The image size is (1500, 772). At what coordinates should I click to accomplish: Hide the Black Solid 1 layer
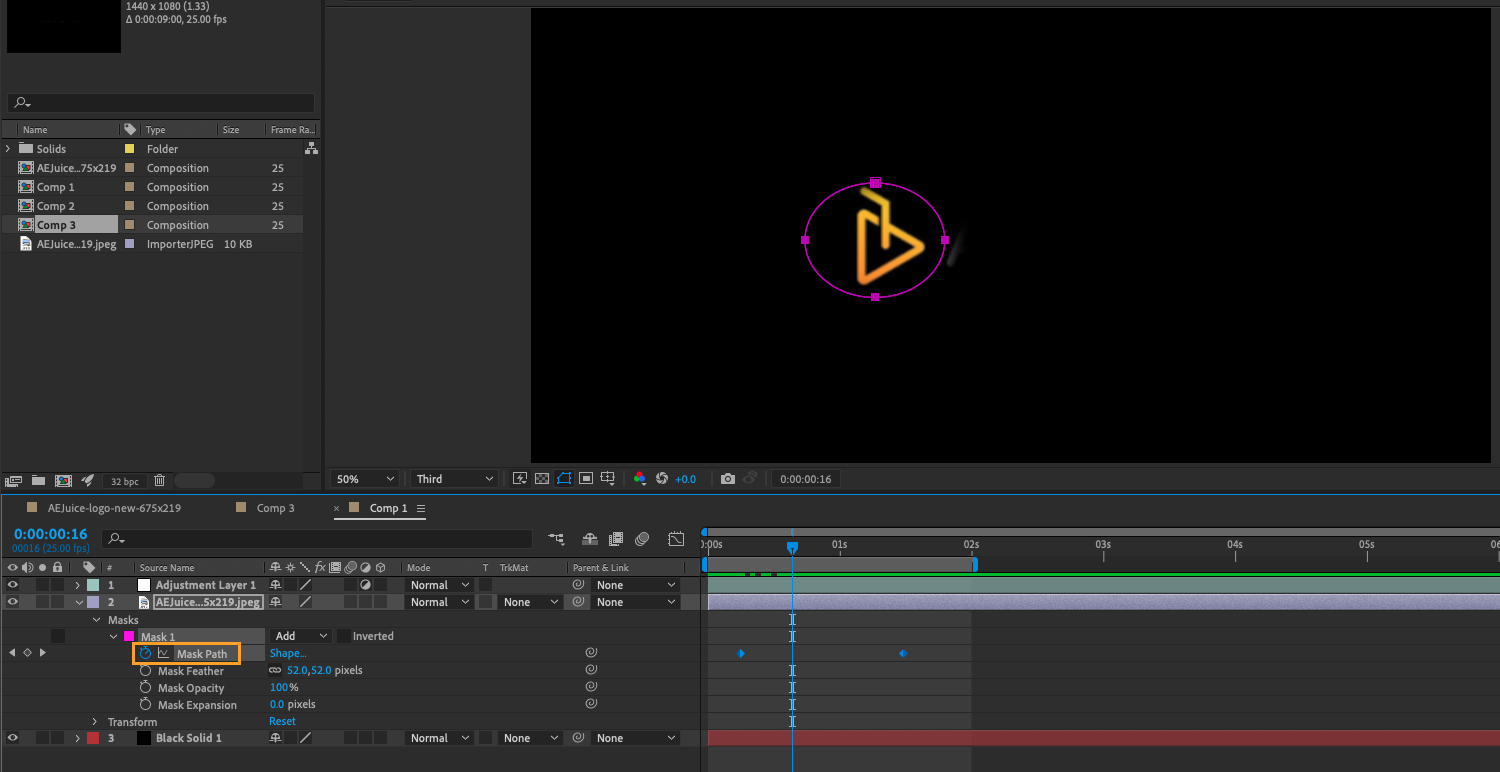pos(13,738)
